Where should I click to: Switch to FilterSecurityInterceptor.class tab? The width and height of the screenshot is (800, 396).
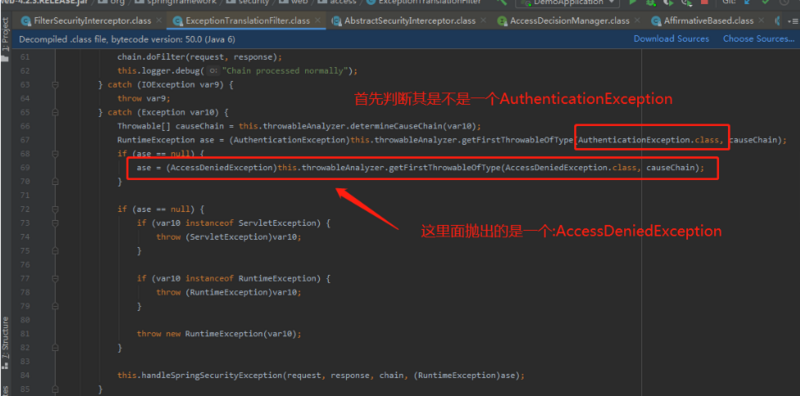point(92,21)
